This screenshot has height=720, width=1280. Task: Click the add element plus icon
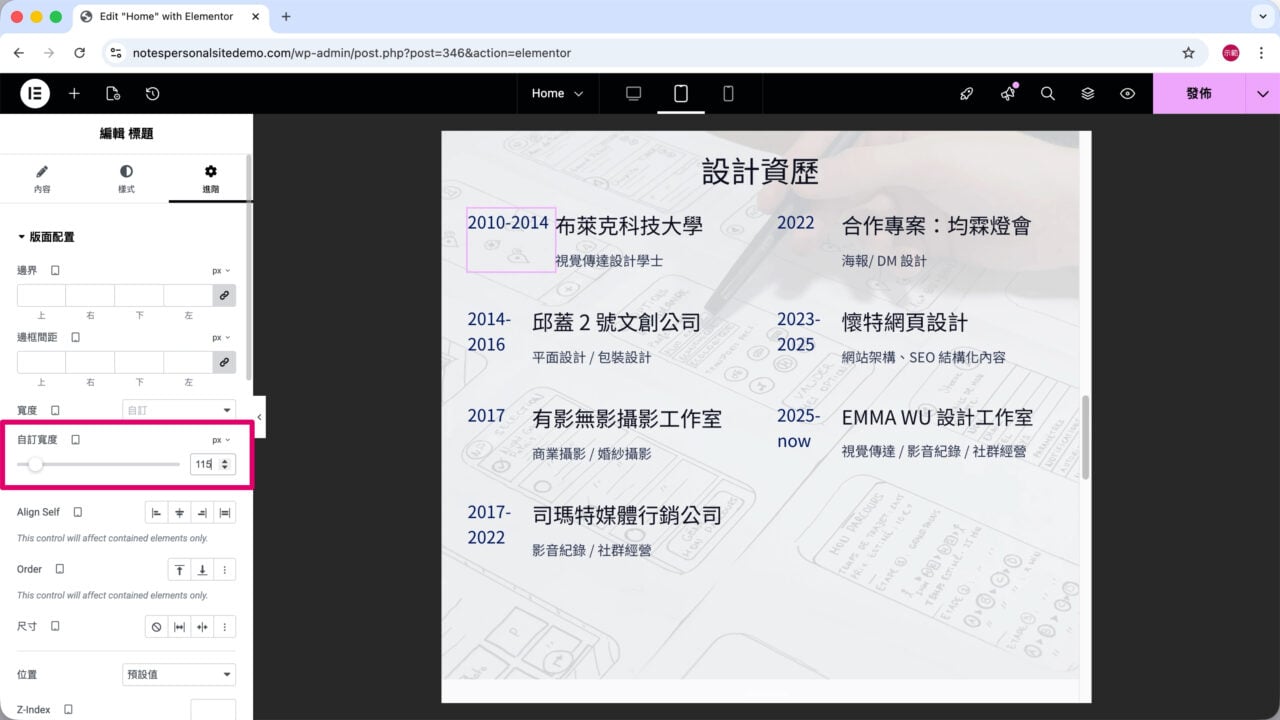point(74,93)
